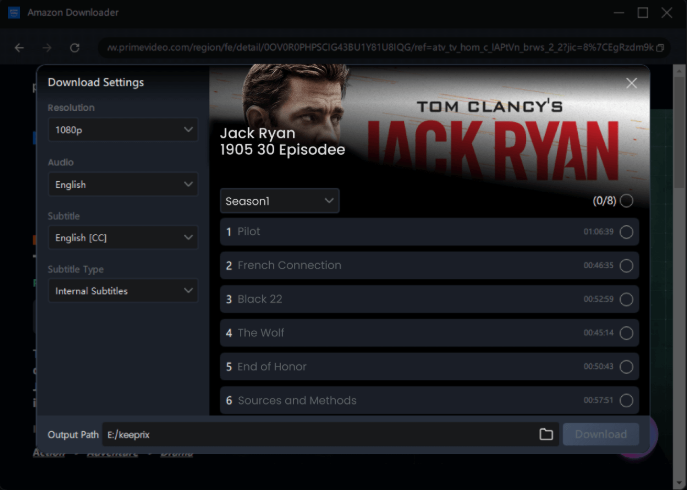Open the Audio English dropdown

[123, 185]
